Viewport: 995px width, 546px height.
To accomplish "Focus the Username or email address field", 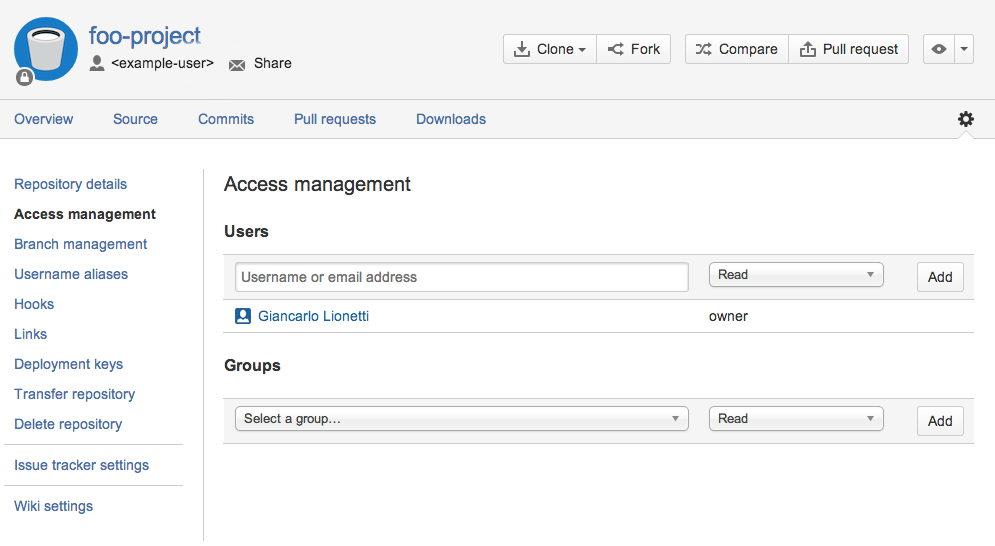I will (x=461, y=277).
